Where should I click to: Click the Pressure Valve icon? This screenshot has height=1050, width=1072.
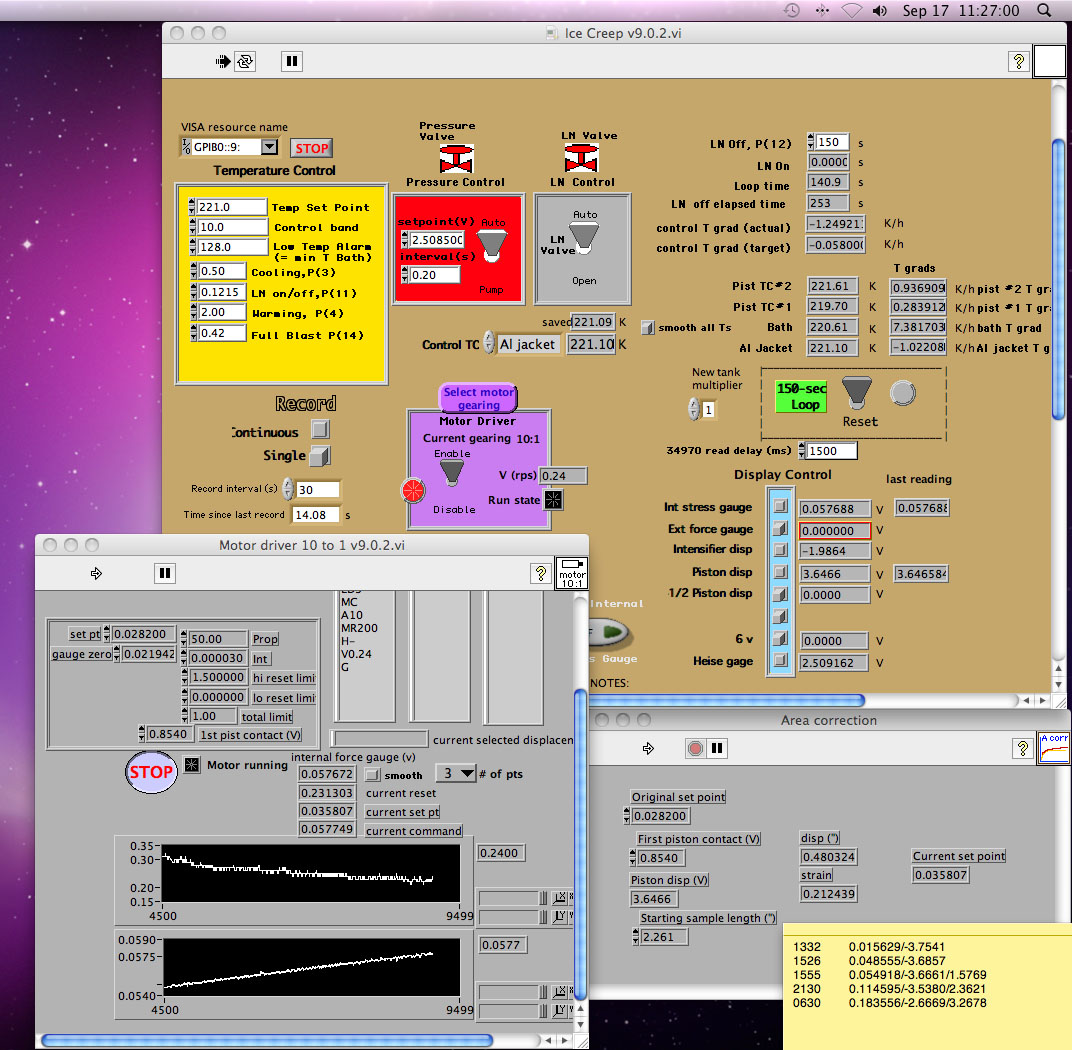tap(456, 158)
